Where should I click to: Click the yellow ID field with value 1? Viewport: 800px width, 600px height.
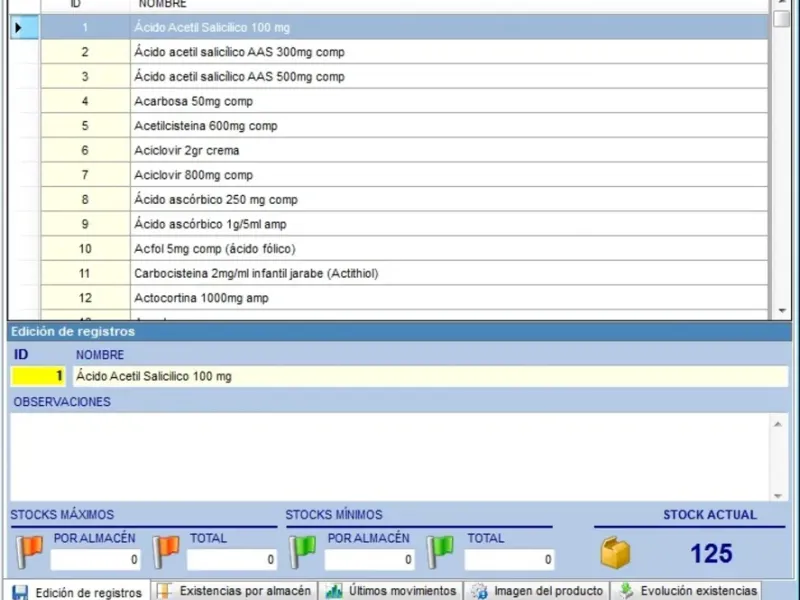[38, 376]
